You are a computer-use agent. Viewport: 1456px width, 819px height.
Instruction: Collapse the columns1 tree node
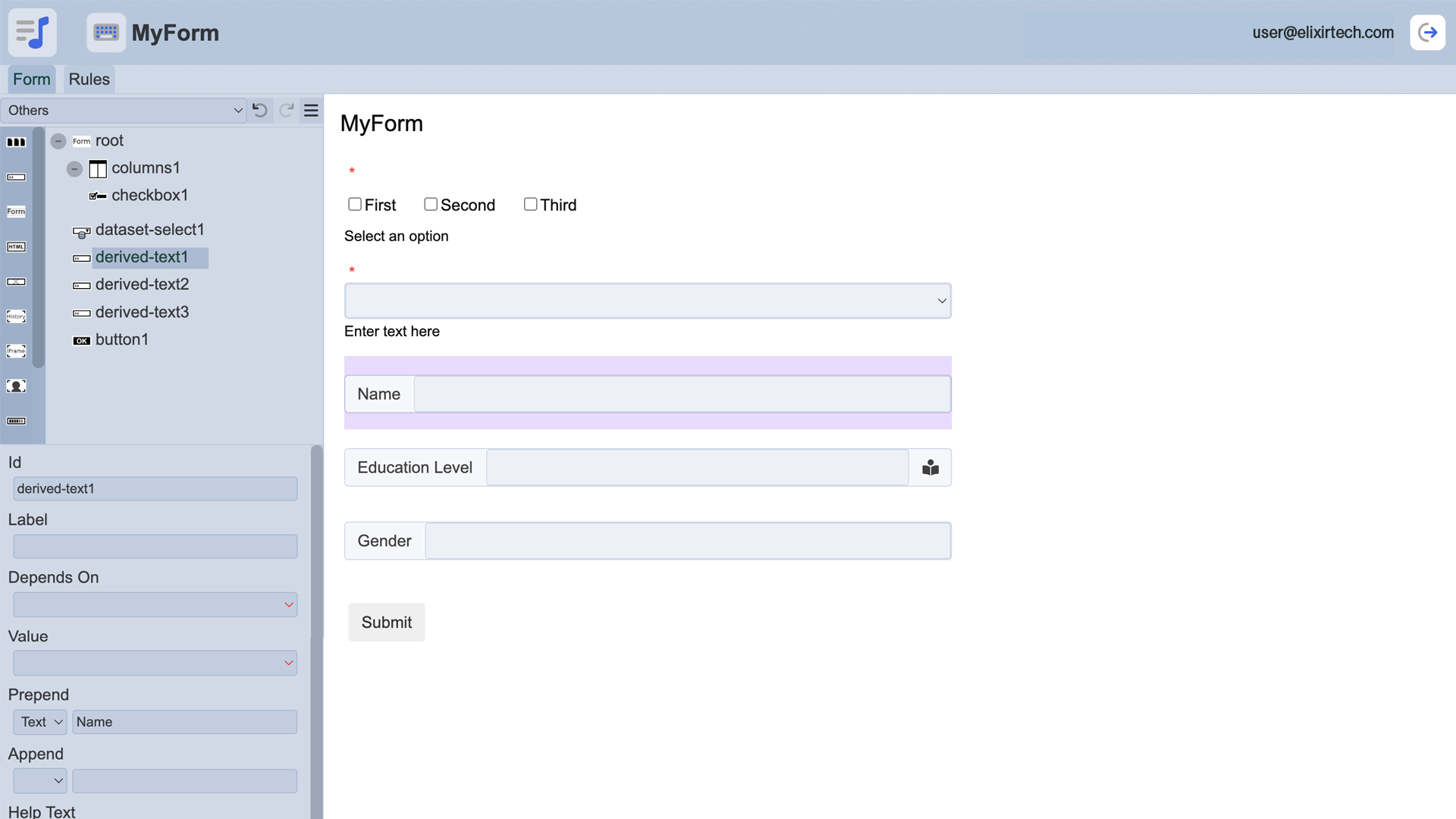(74, 168)
